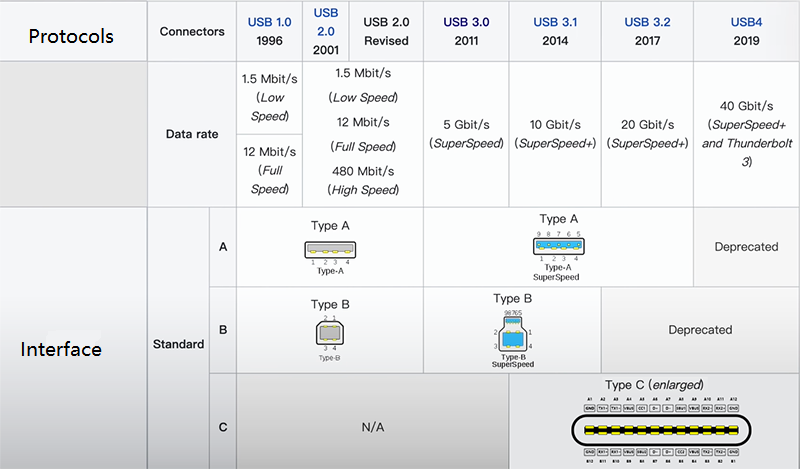Click the 40 Gbit/s data rate cell
Screen dimensions: 800x469
tap(746, 133)
